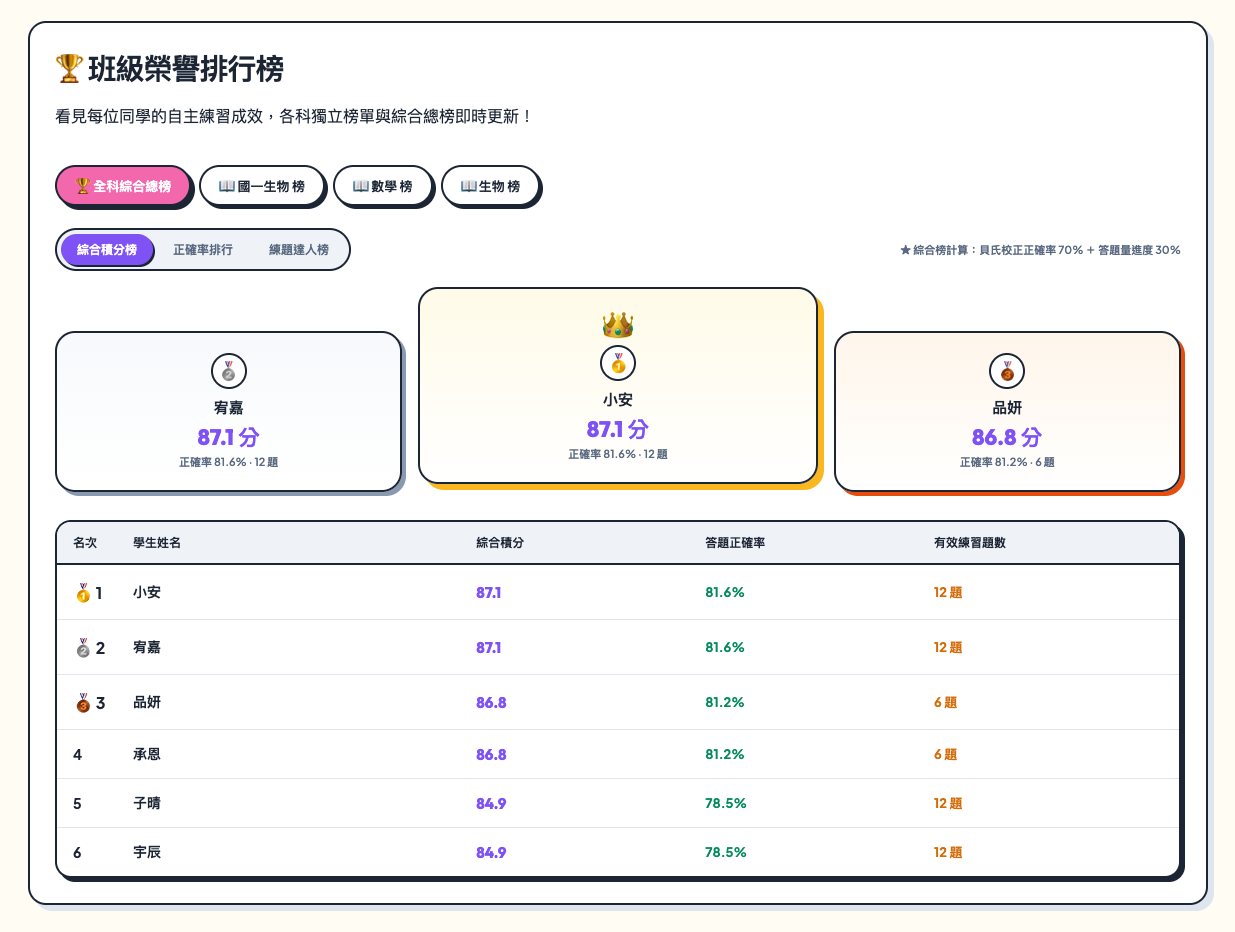Click the trophy icon beside 班級榮譽排行榜
The image size is (1235, 932).
pyautogui.click(x=69, y=69)
